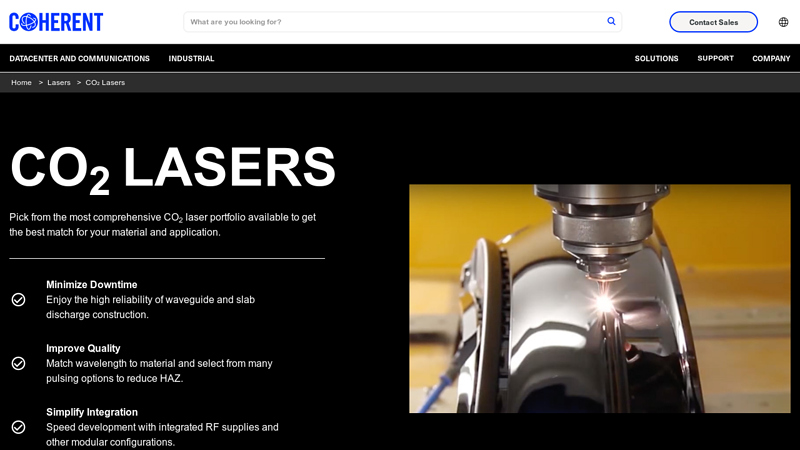Open the Industrial menu
Image resolution: width=800 pixels, height=450 pixels.
[191, 59]
